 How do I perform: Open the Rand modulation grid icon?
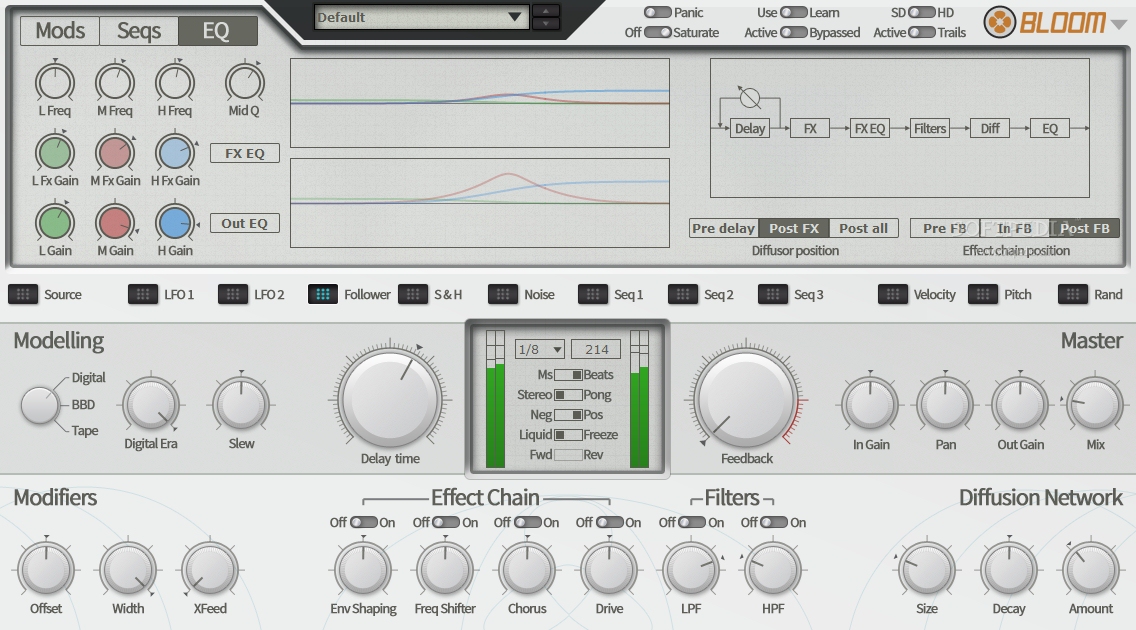click(x=1072, y=294)
